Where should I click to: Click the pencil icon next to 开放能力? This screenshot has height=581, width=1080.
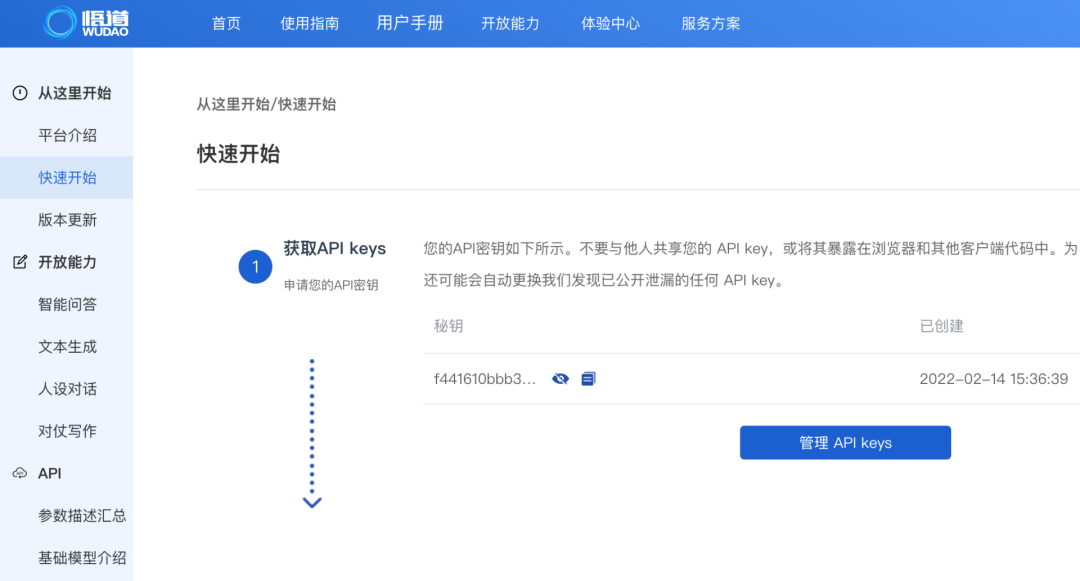22,258
